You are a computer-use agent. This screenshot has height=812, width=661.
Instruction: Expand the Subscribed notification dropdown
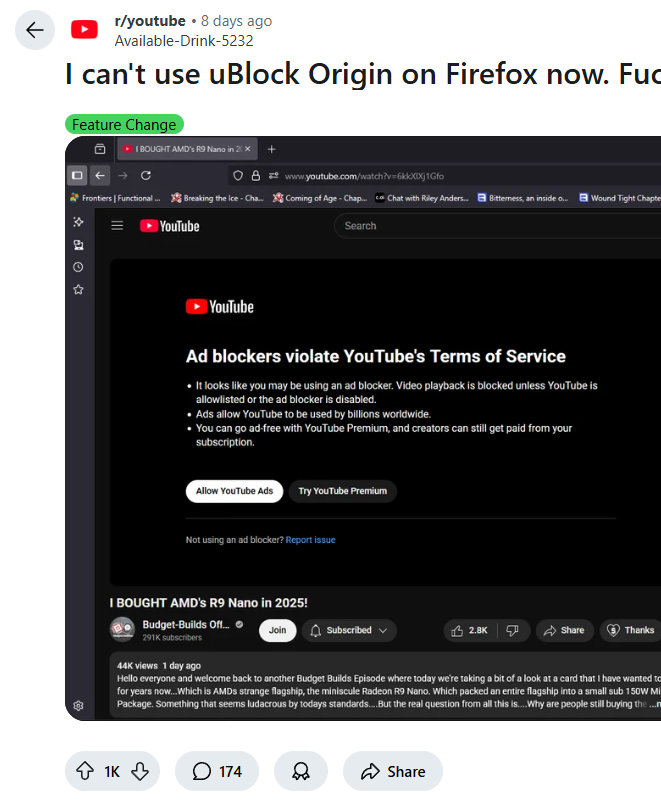(x=349, y=630)
